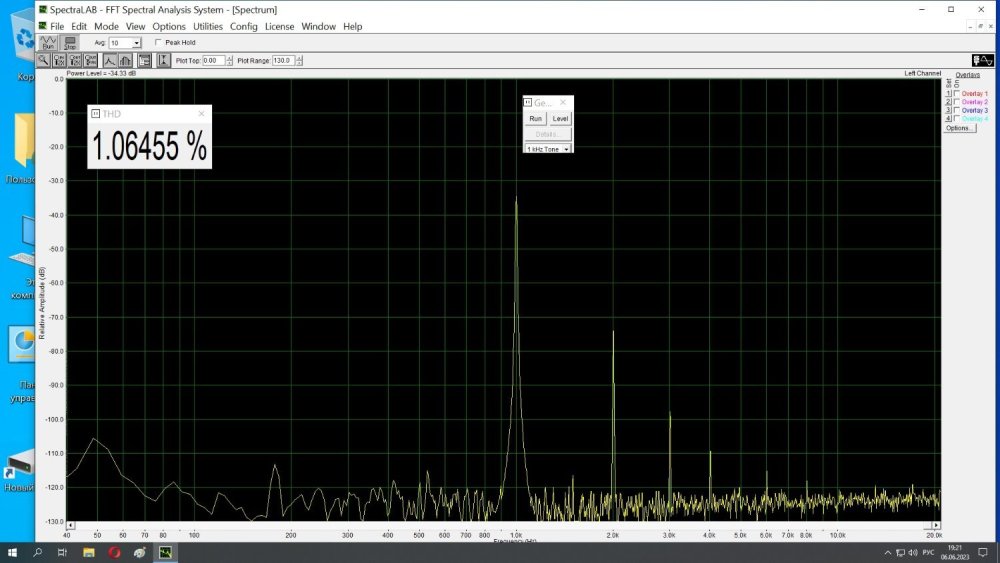Turn on the Overlay 1 checkbox
The height and width of the screenshot is (563, 1000).
click(x=957, y=93)
